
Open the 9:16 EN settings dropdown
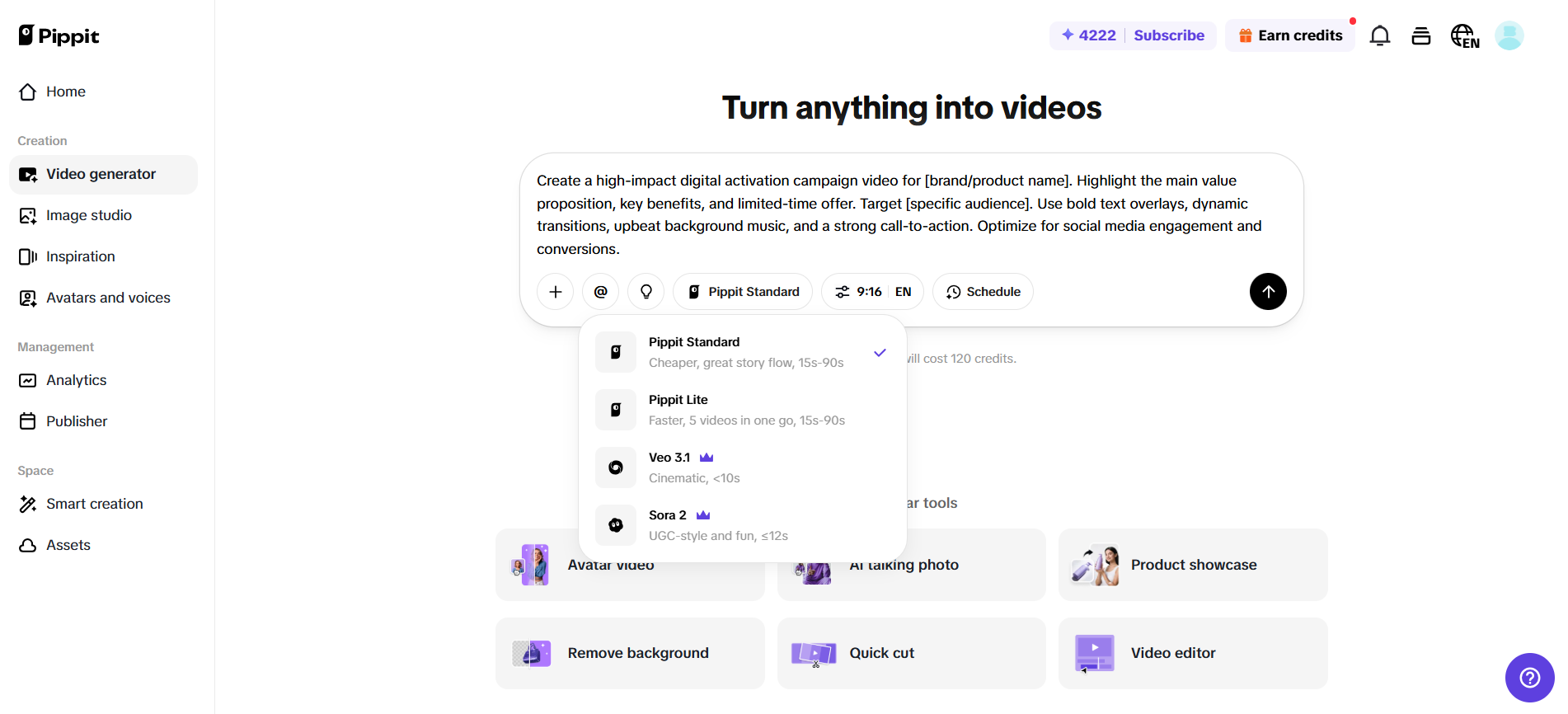(872, 292)
